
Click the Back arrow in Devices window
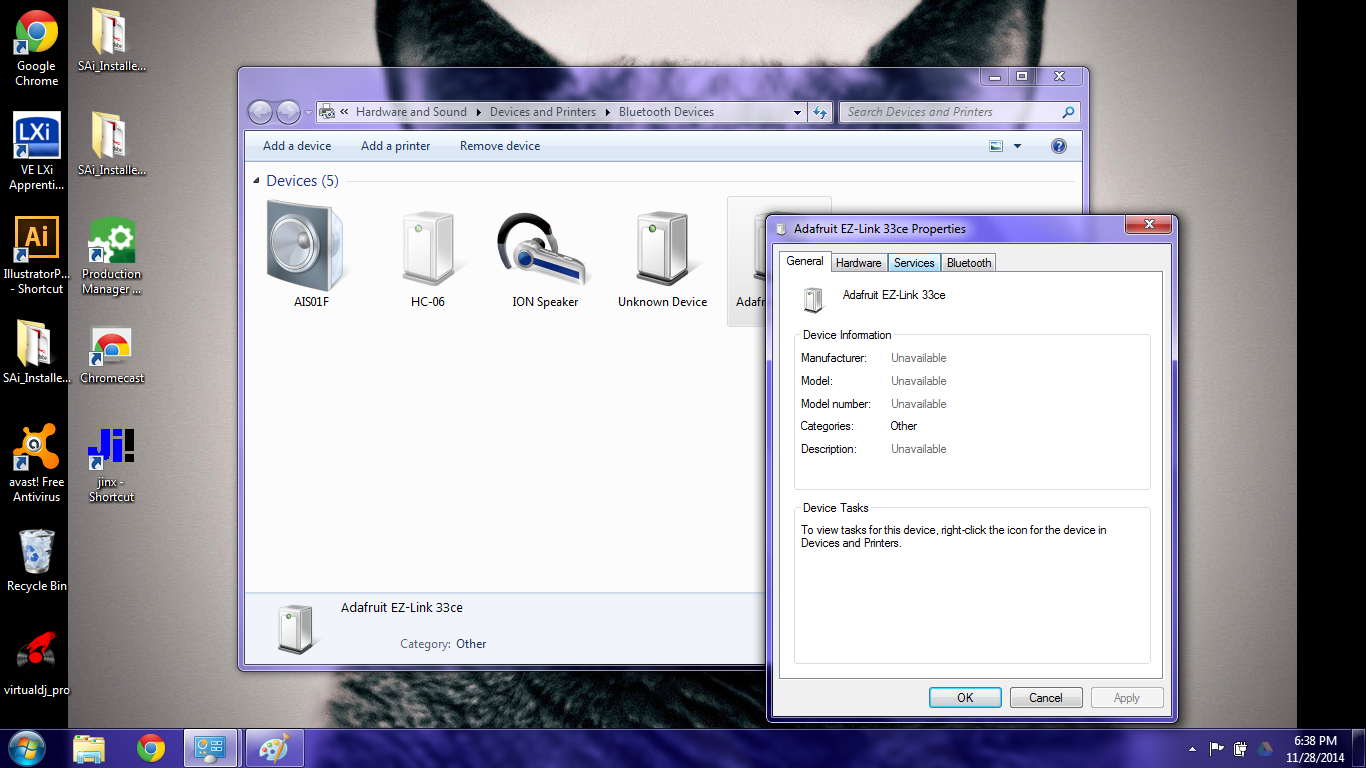(260, 112)
